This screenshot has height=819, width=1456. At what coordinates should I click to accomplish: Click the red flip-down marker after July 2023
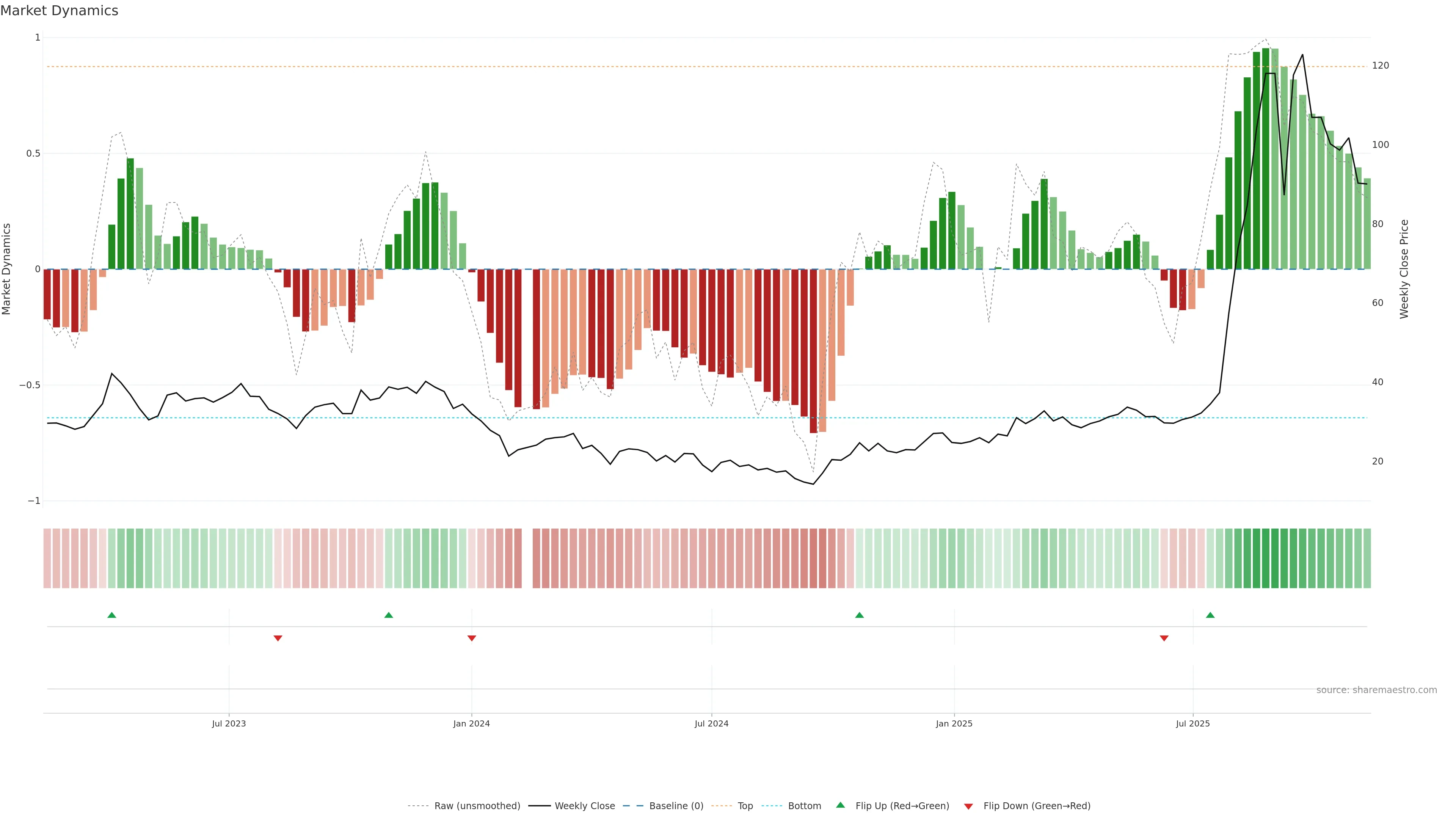(x=278, y=638)
